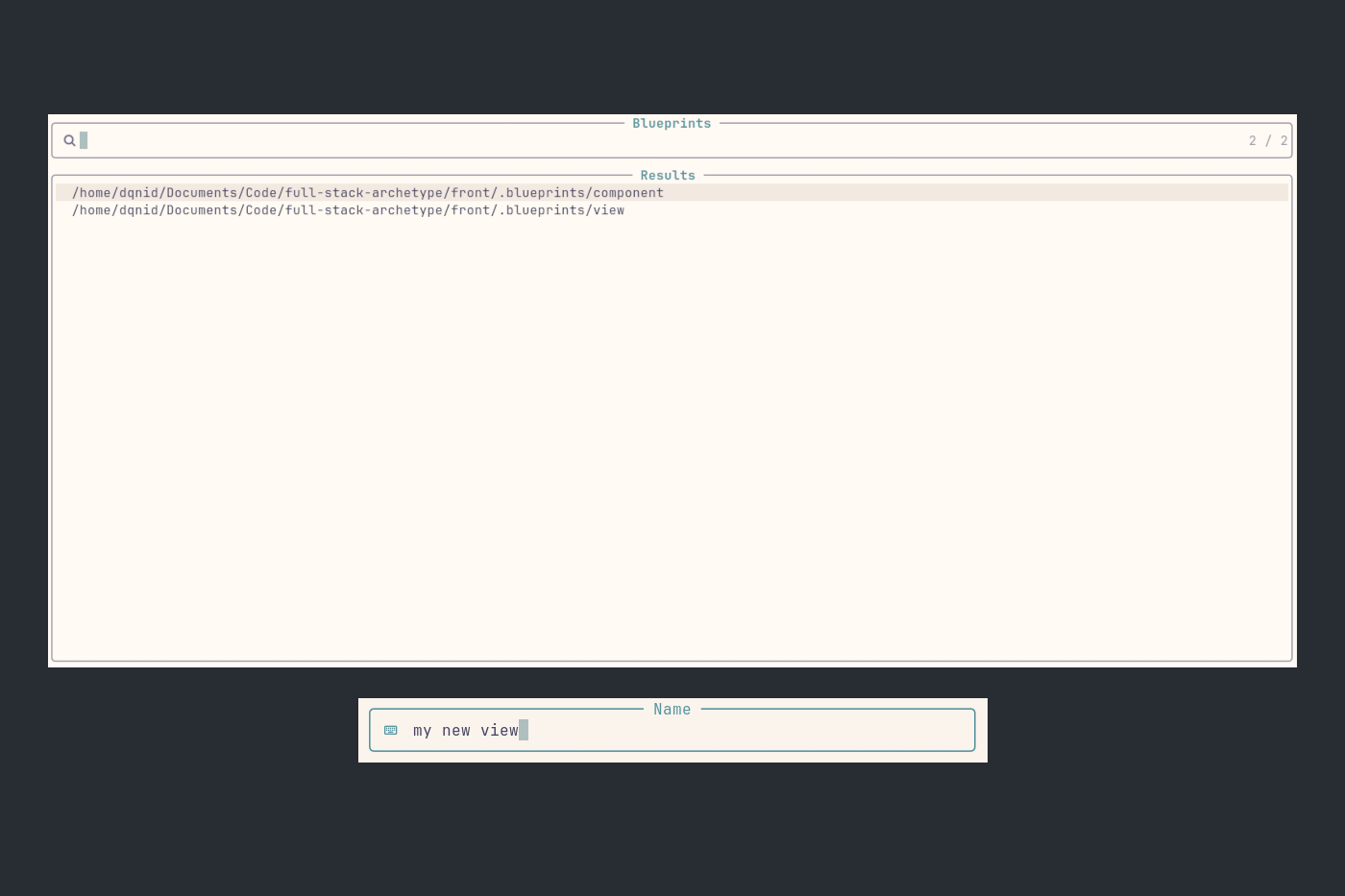Click the Name popup title label
This screenshot has width=1345, height=896.
672,709
